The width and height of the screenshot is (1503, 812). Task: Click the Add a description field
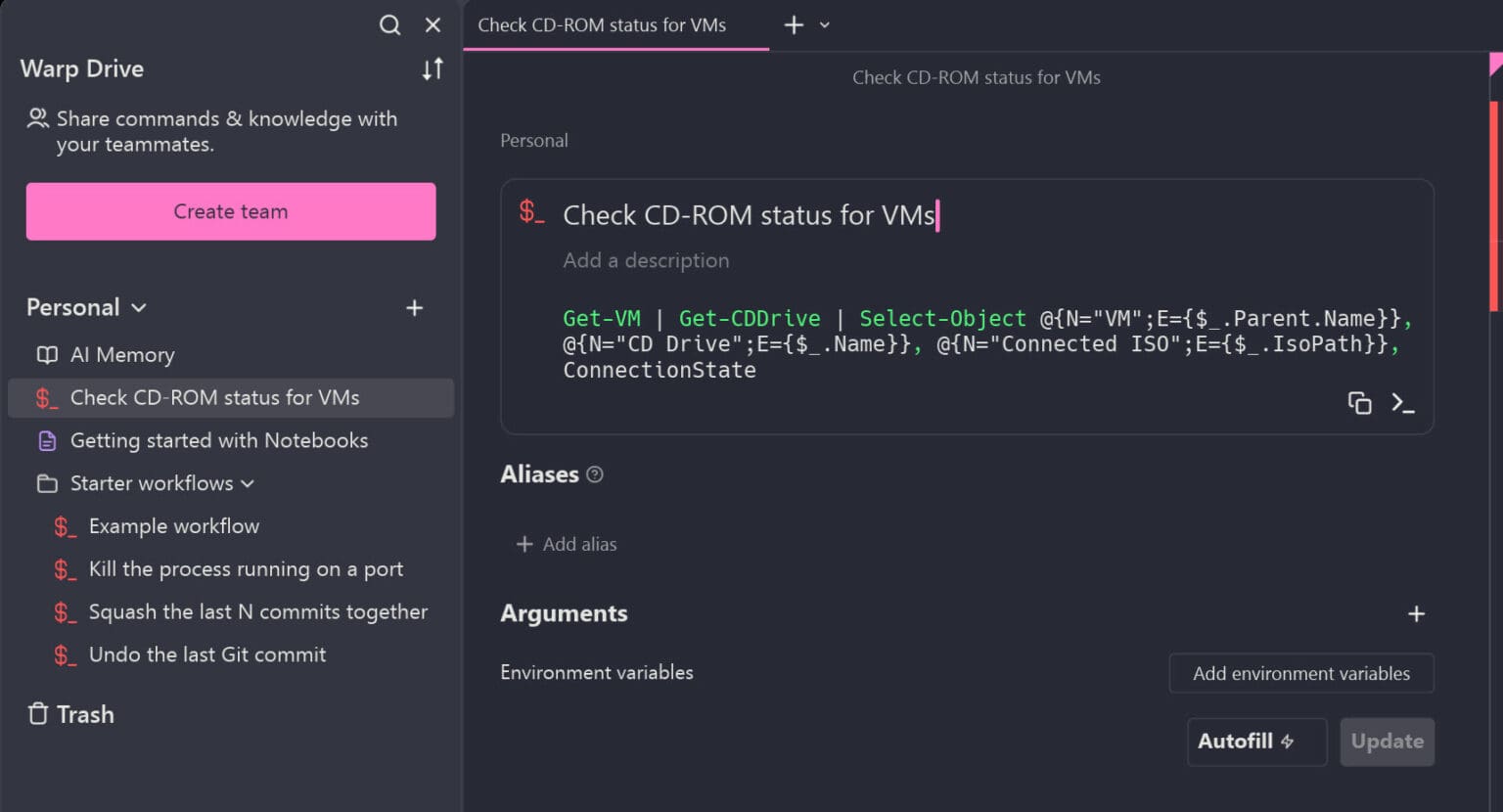(646, 260)
